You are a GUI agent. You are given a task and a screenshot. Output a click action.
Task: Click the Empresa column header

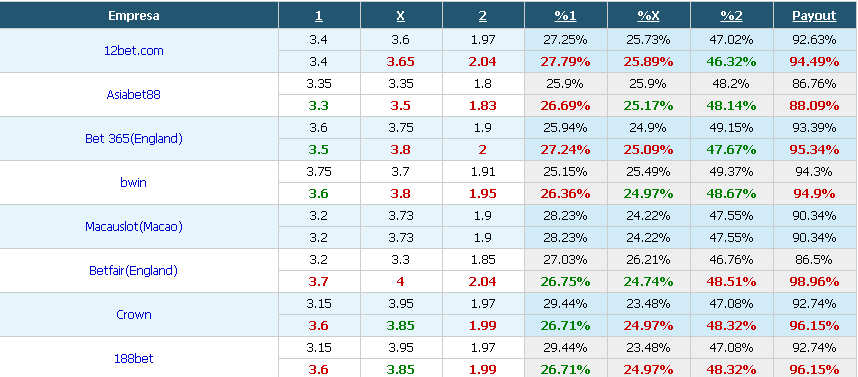click(x=134, y=16)
